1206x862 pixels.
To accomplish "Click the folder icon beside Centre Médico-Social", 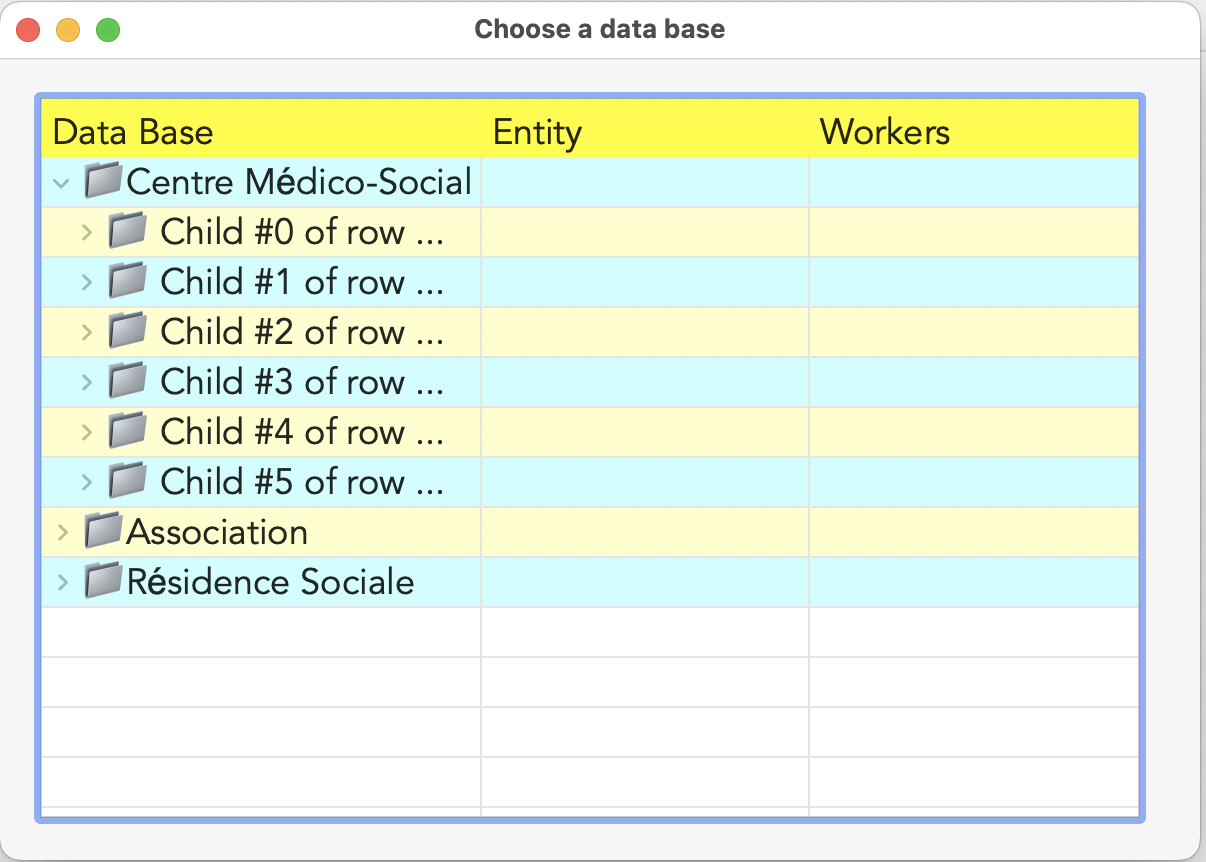I will coord(103,181).
